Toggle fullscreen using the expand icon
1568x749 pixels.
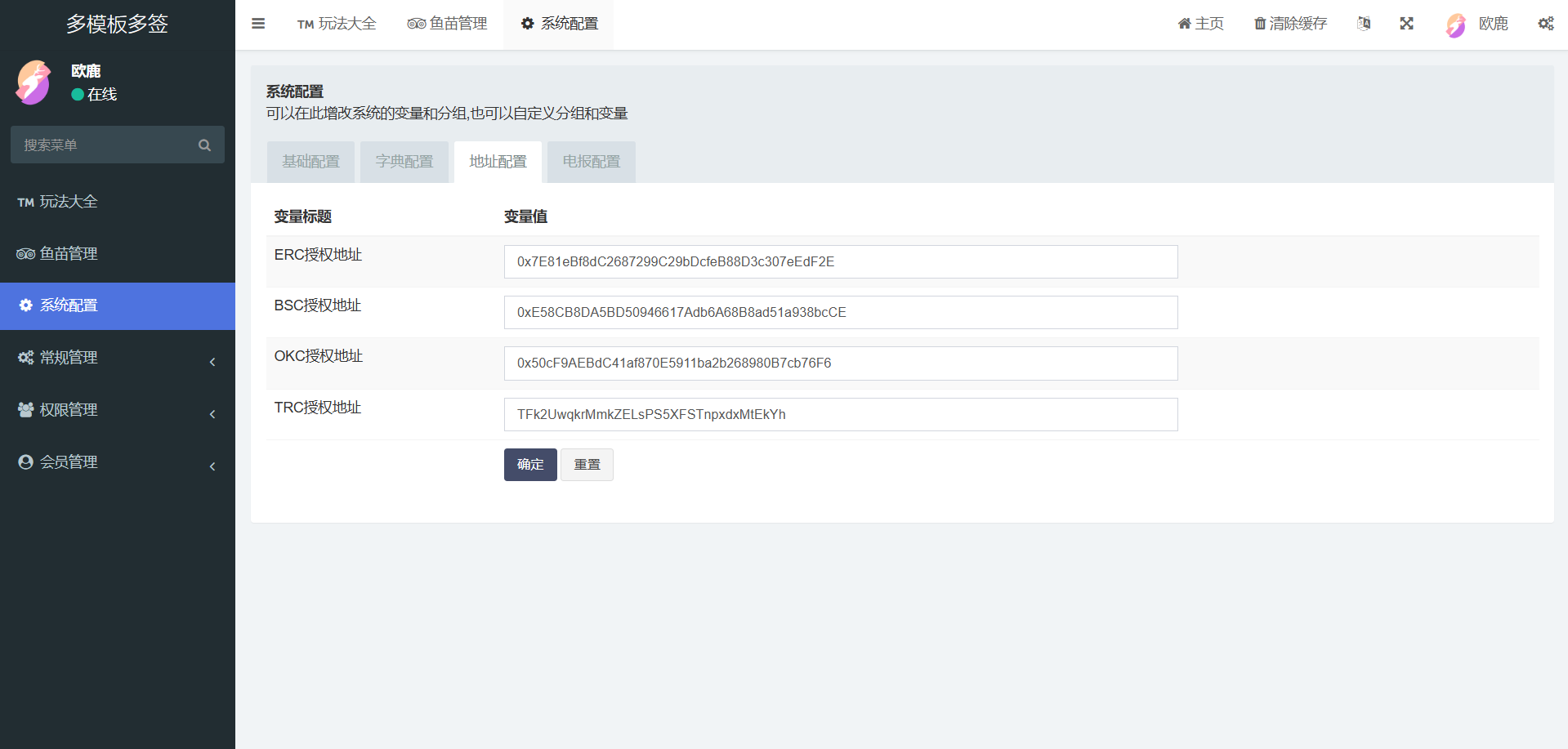point(1406,24)
